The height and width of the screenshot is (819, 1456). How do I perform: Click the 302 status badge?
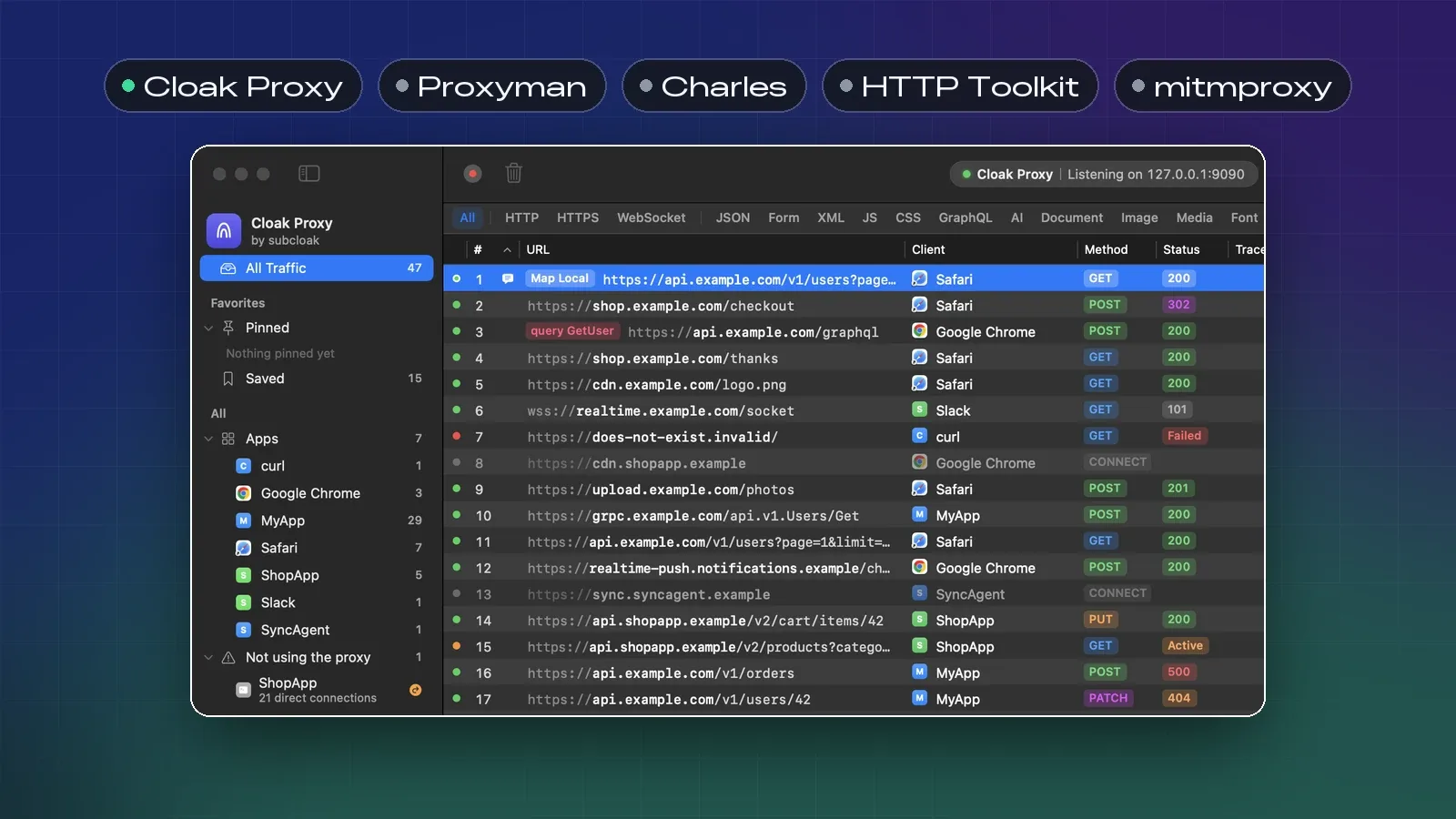tap(1178, 305)
